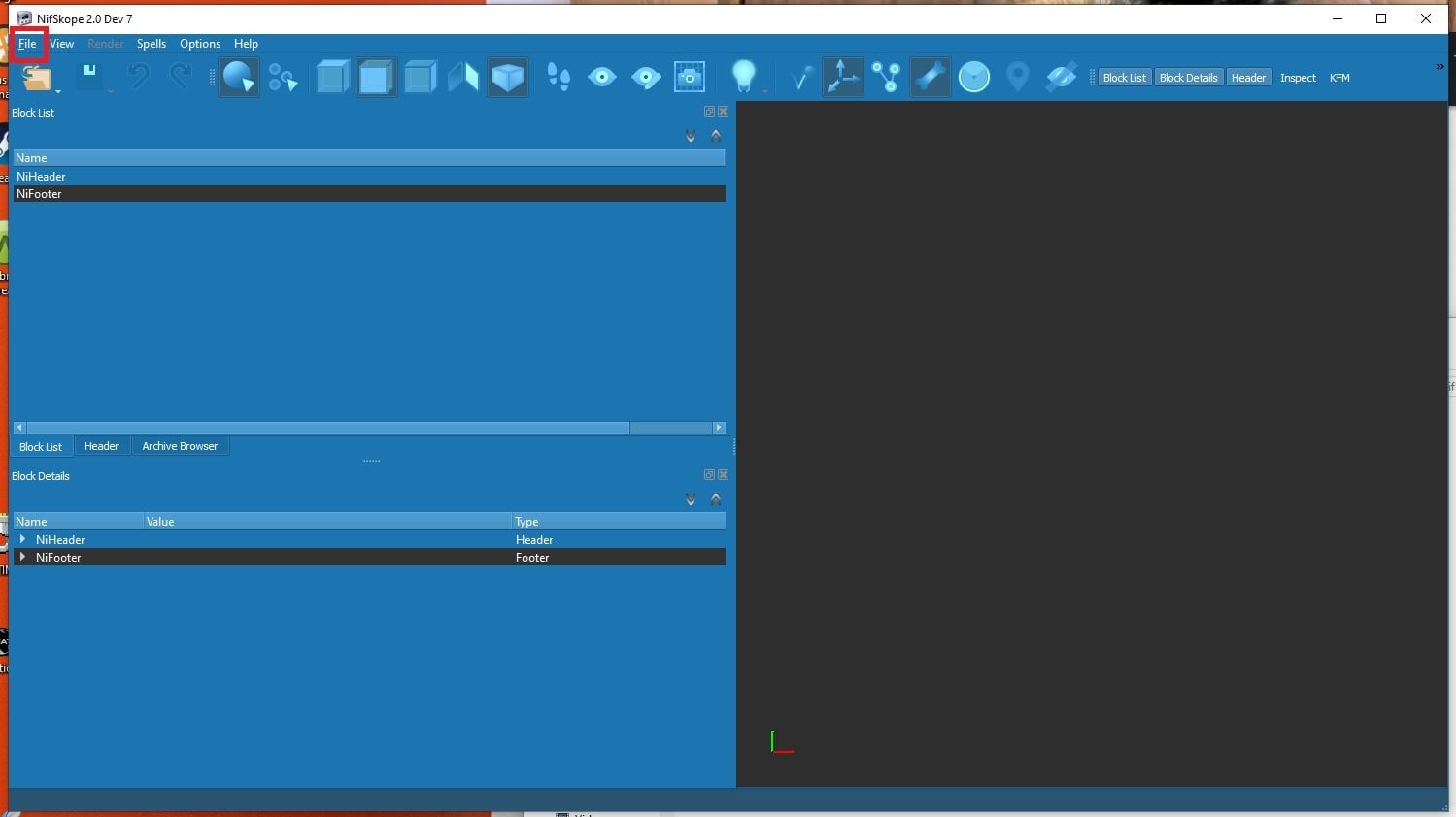
Task: Click expand-all arrow in Block Details panel
Action: tap(691, 499)
